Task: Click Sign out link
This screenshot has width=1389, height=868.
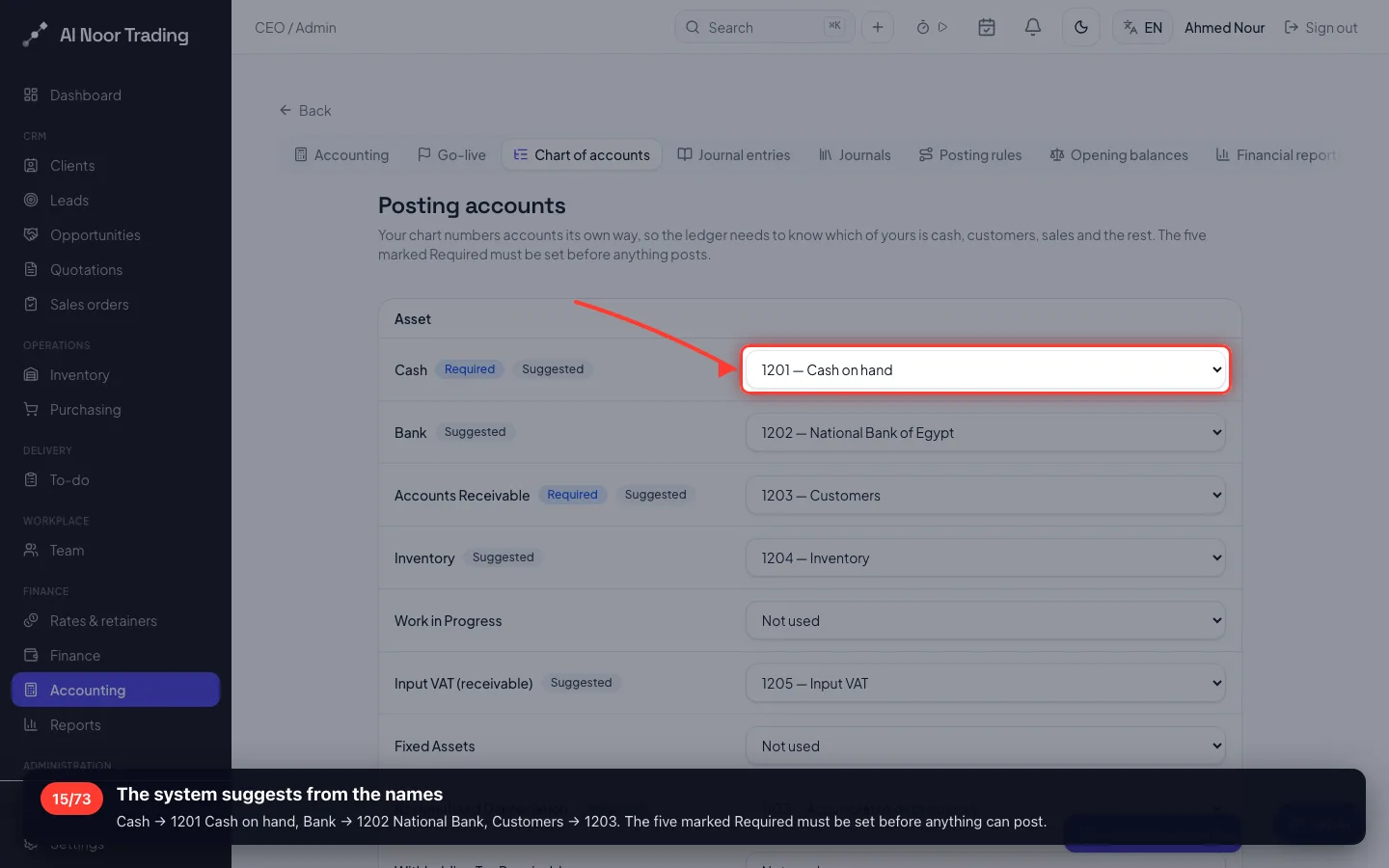Action: (x=1321, y=28)
